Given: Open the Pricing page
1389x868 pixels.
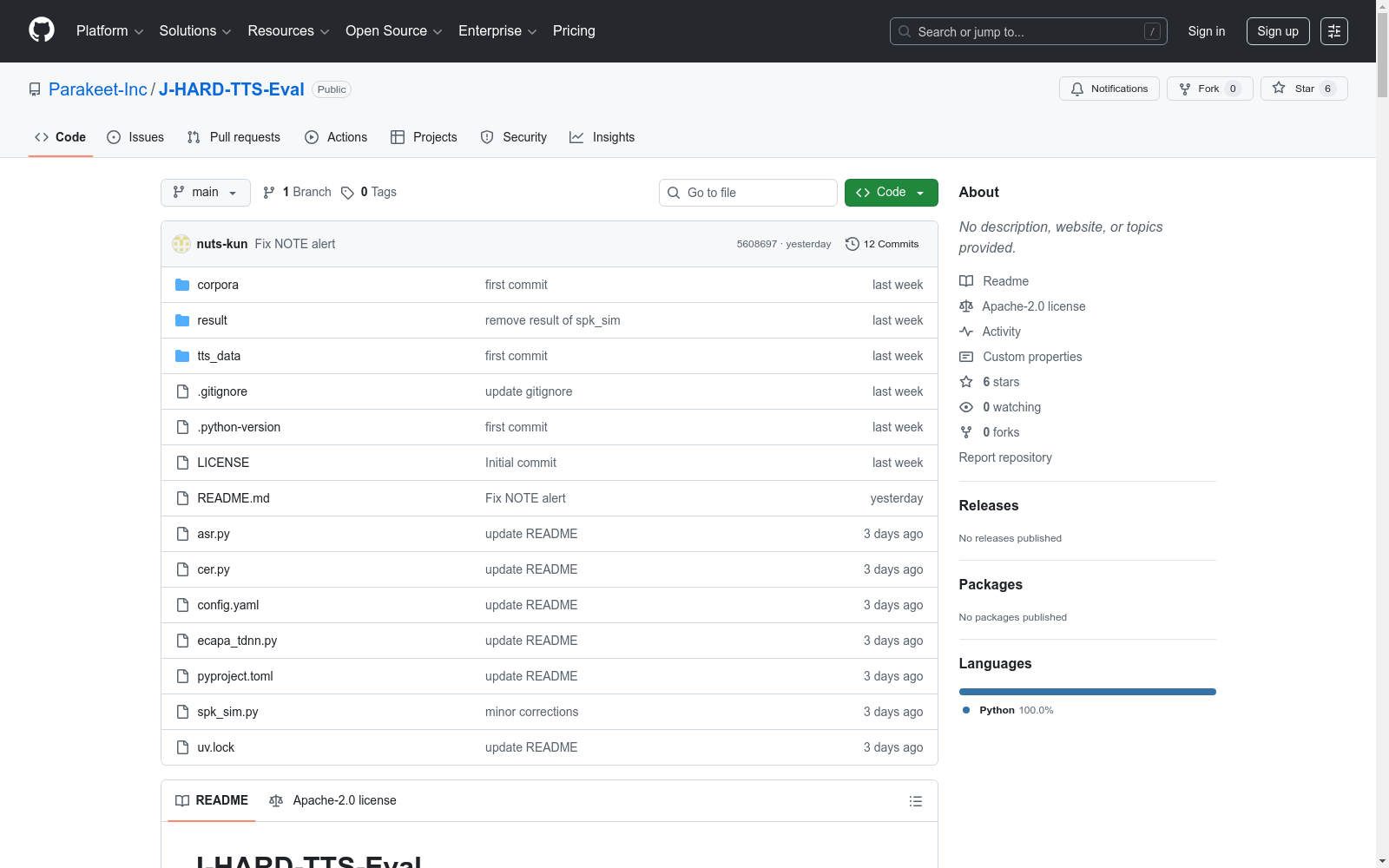Looking at the screenshot, I should pos(574,31).
